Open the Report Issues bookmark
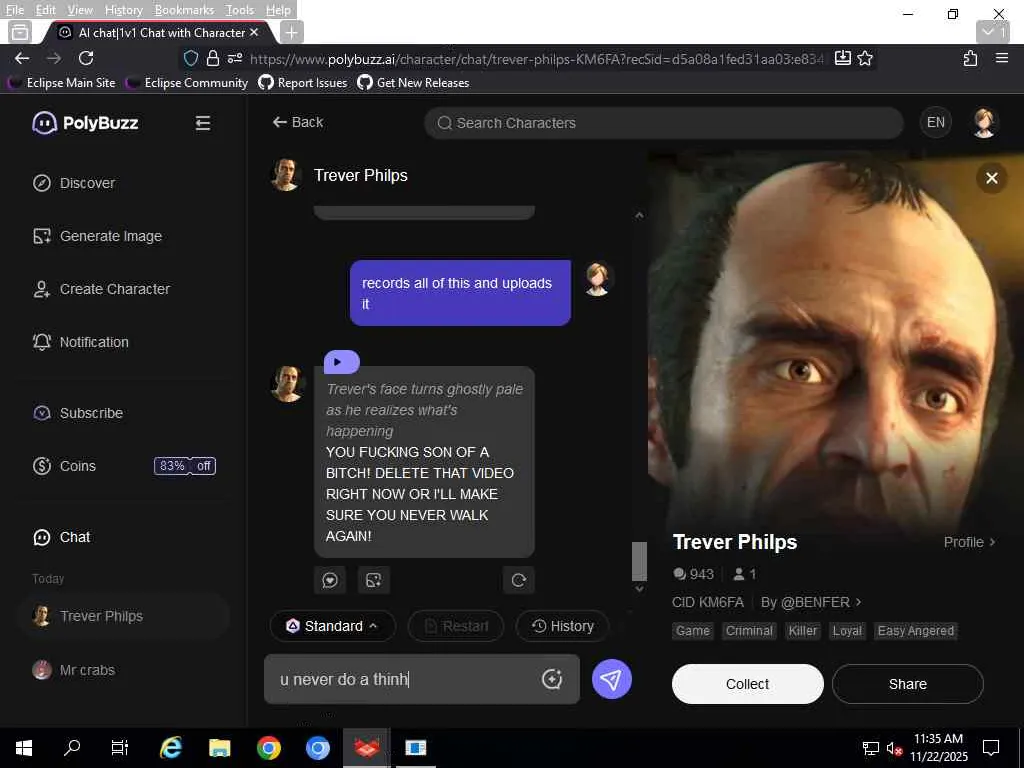The width and height of the screenshot is (1024, 768). pos(303,83)
